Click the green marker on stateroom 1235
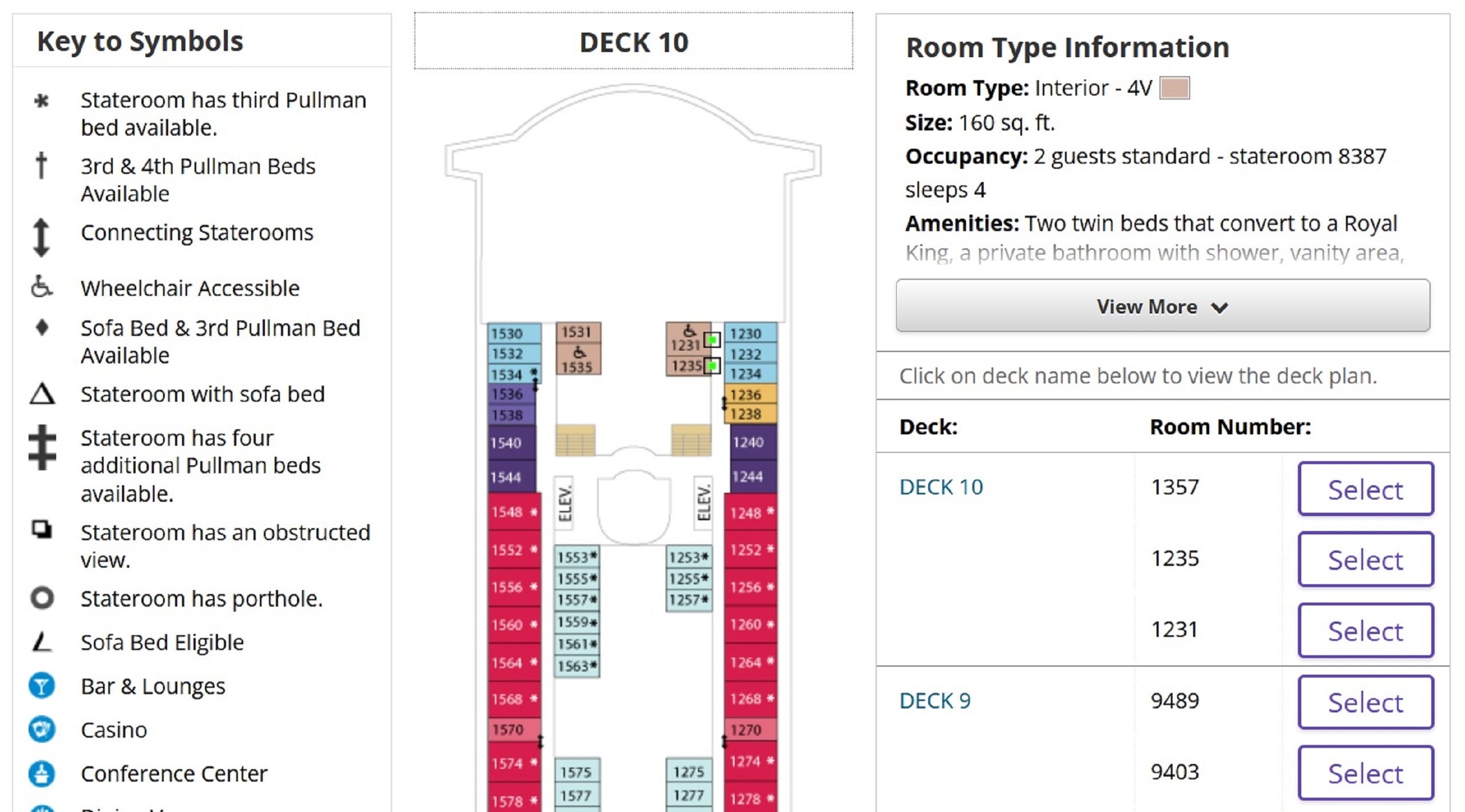 (712, 365)
